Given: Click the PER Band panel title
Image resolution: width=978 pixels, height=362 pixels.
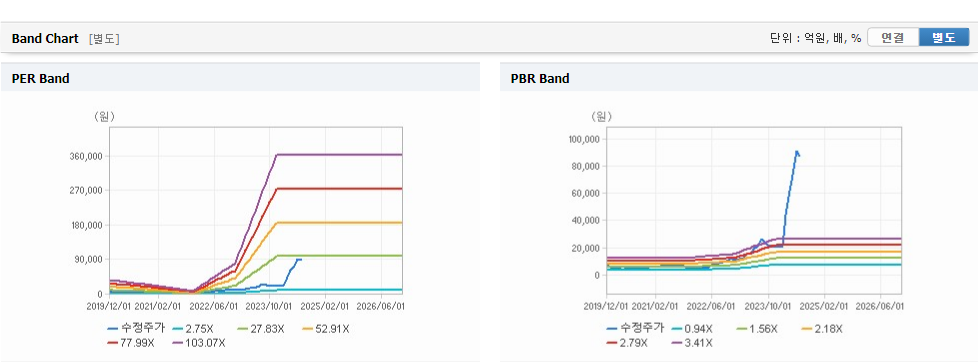Looking at the screenshot, I should [40, 79].
